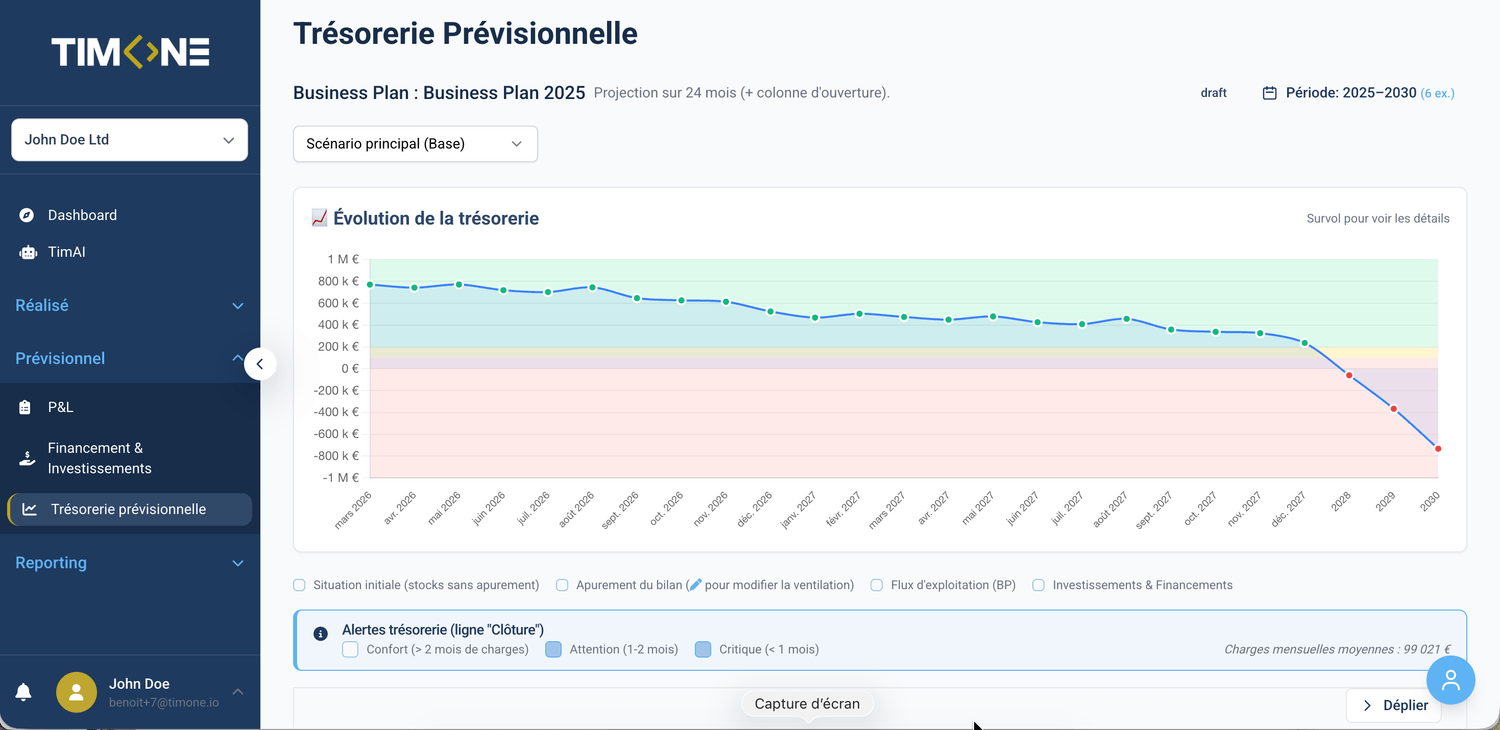Expand the Reporting menu section
The height and width of the screenshot is (730, 1500).
129,563
